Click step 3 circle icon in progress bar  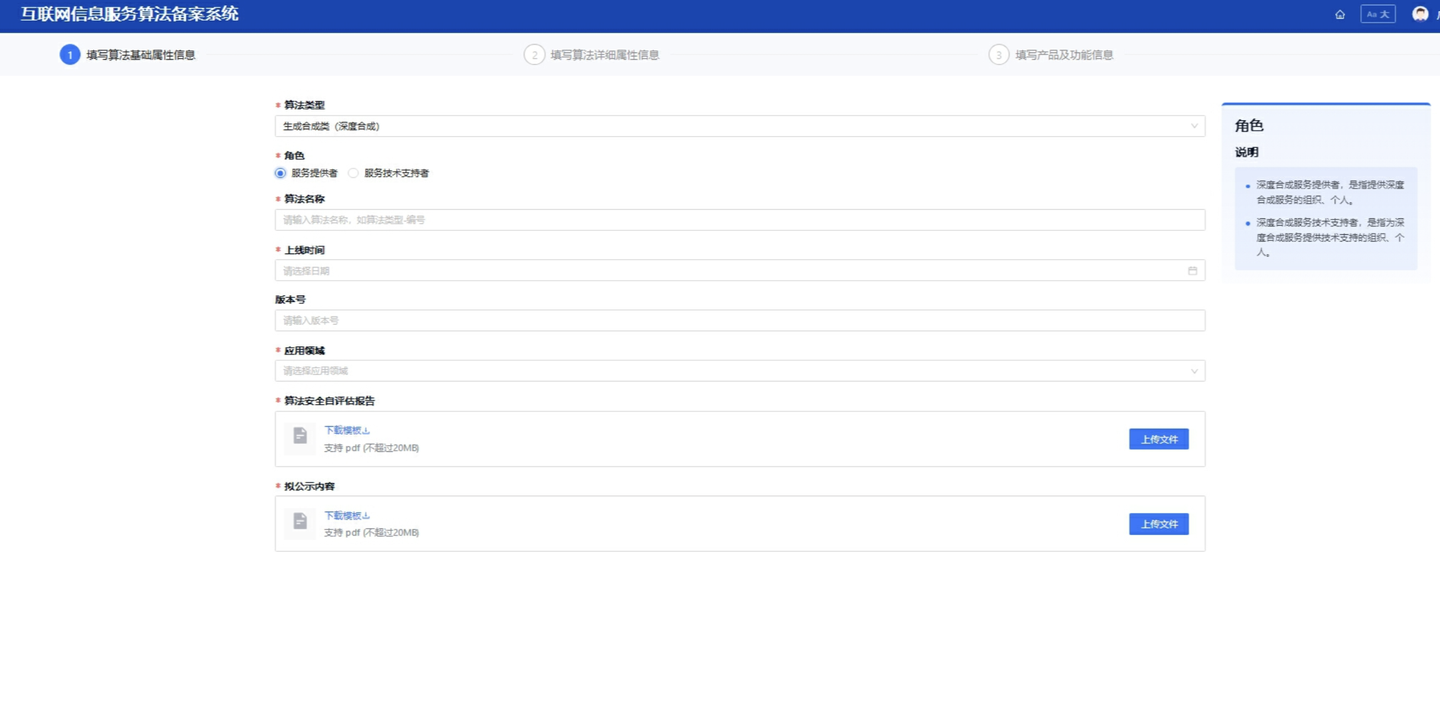pyautogui.click(x=998, y=55)
